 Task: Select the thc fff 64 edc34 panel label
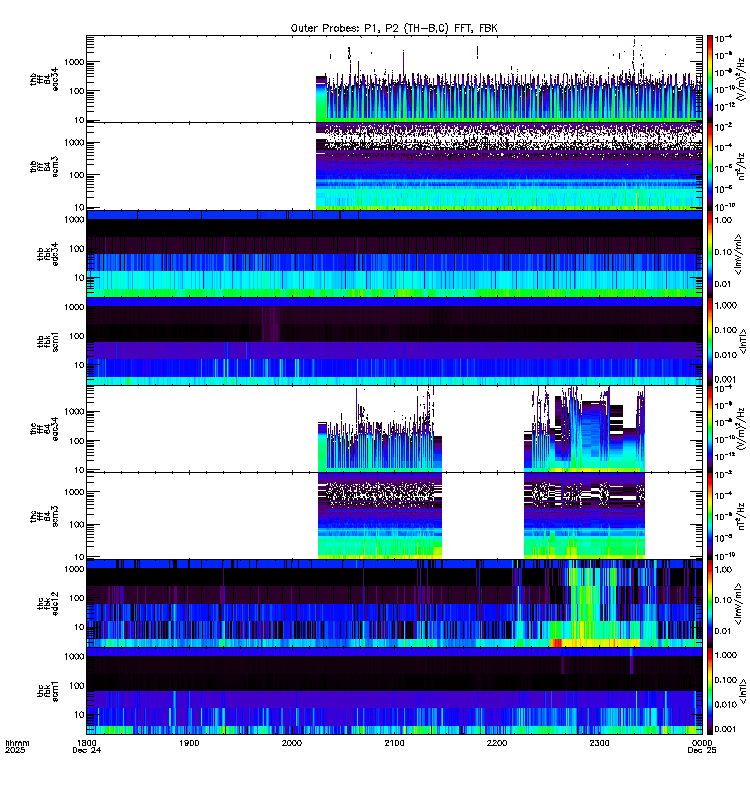coord(44,429)
